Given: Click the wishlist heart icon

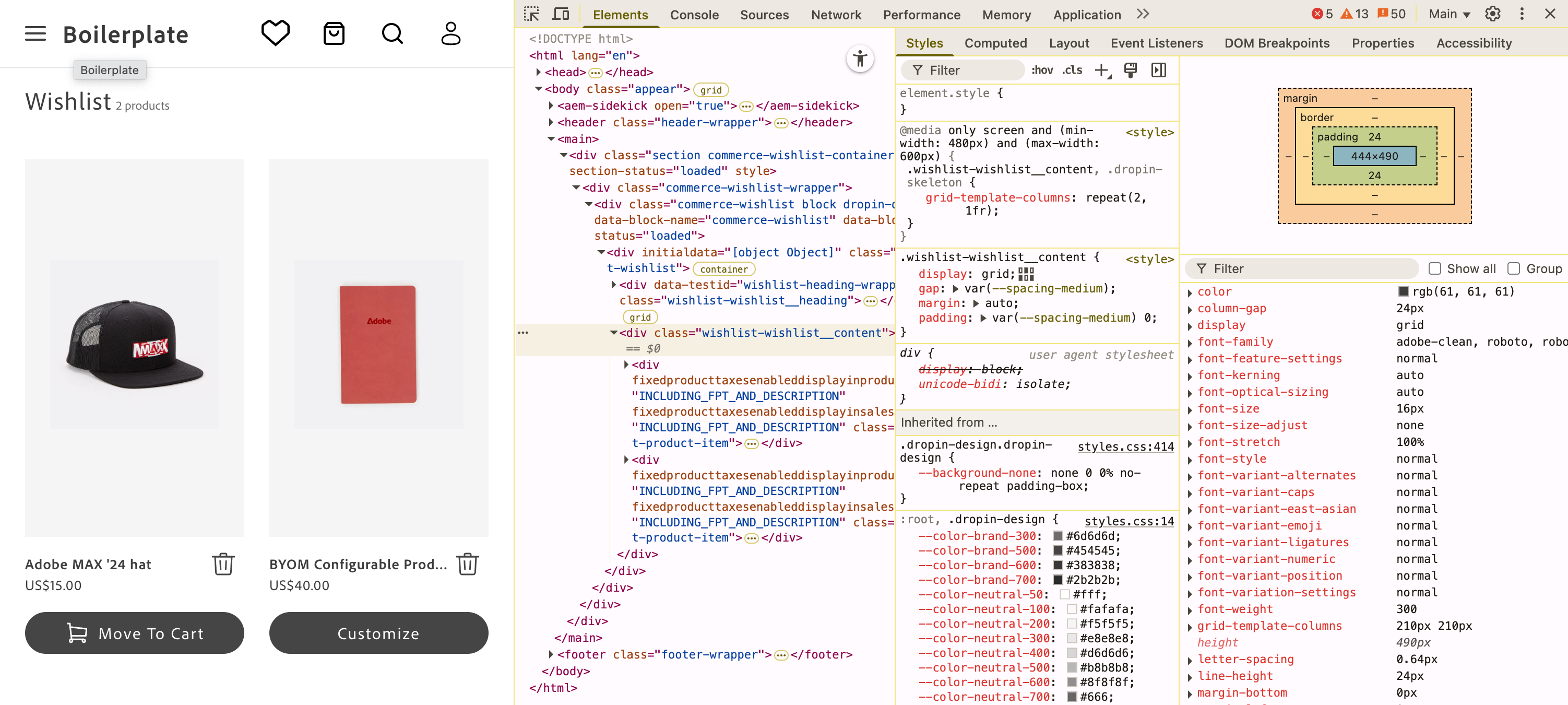Looking at the screenshot, I should (x=275, y=33).
